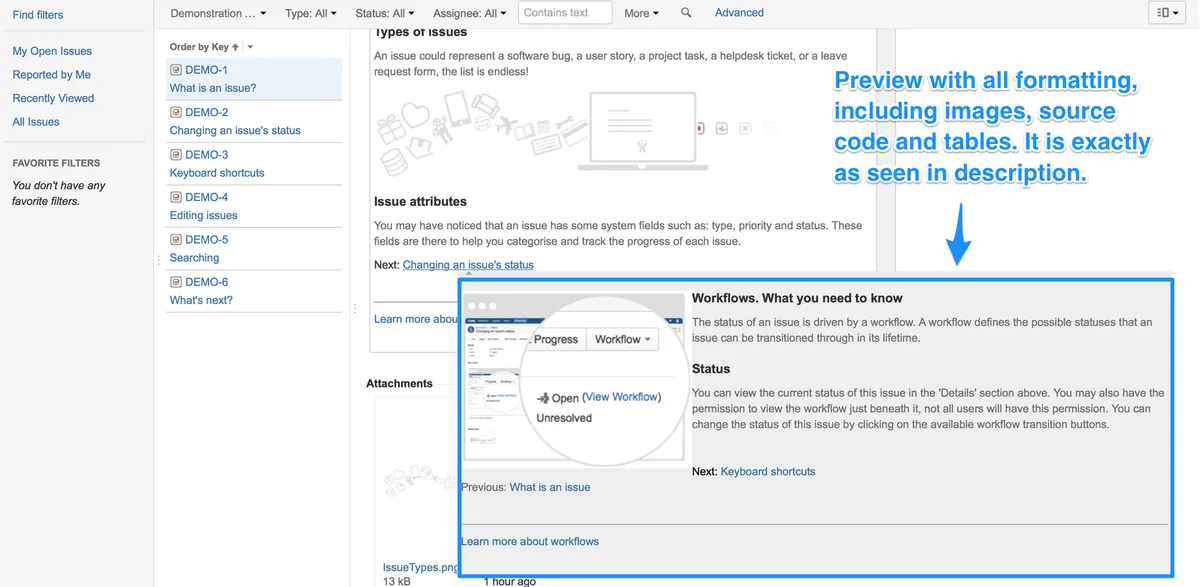Open the Assignee: All filter dropdown

[x=470, y=13]
